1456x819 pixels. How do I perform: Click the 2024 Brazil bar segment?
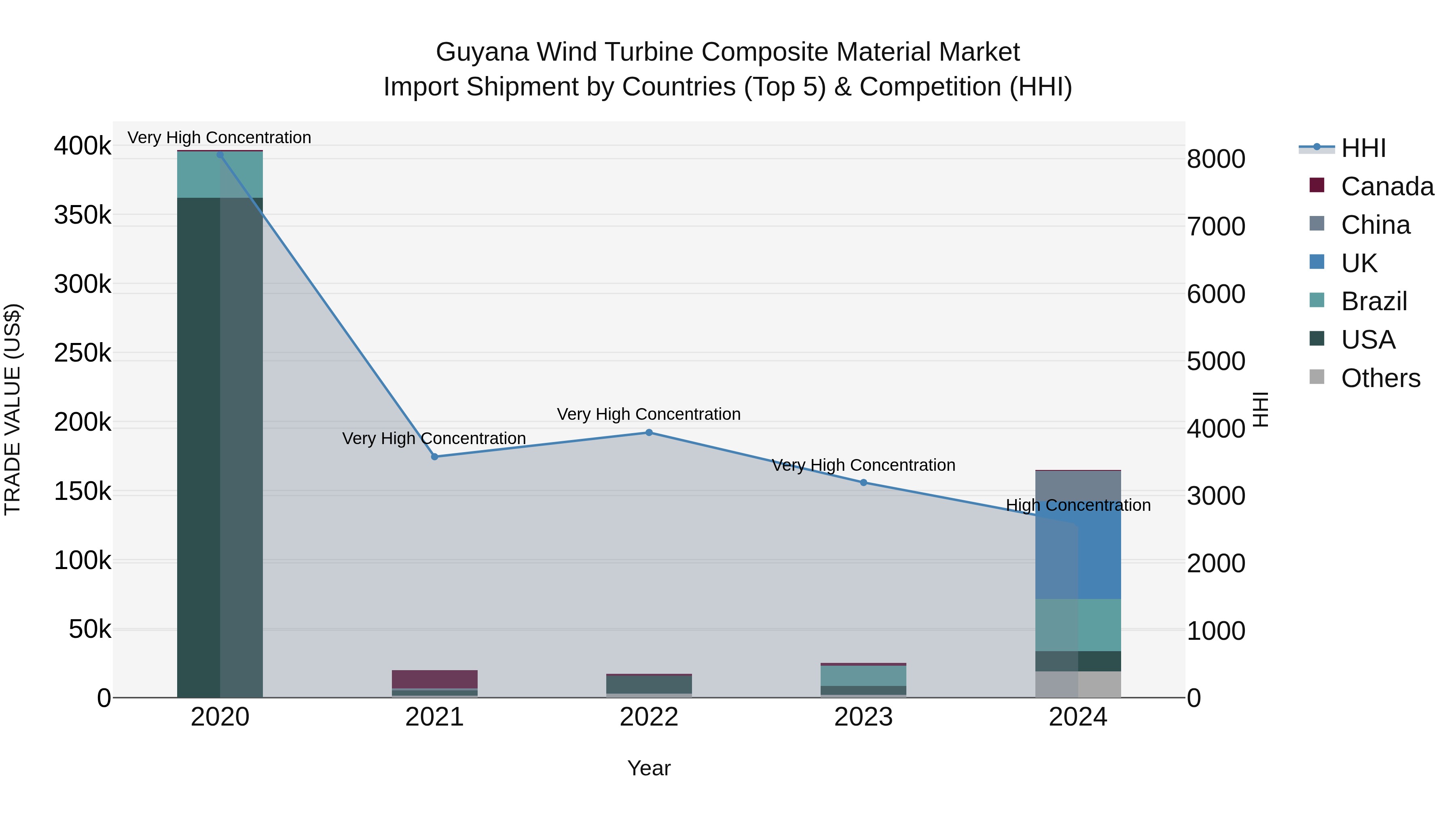[x=1078, y=625]
